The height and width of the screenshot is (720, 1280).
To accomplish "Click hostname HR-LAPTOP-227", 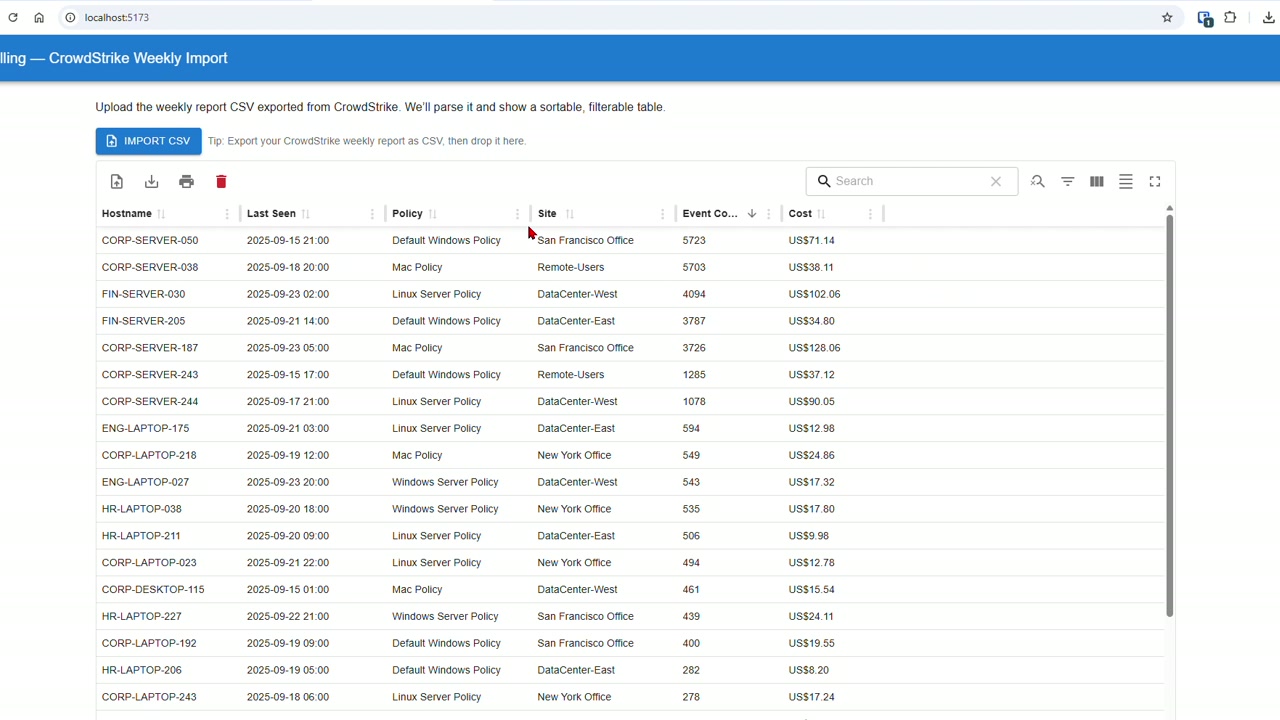I will pyautogui.click(x=142, y=616).
